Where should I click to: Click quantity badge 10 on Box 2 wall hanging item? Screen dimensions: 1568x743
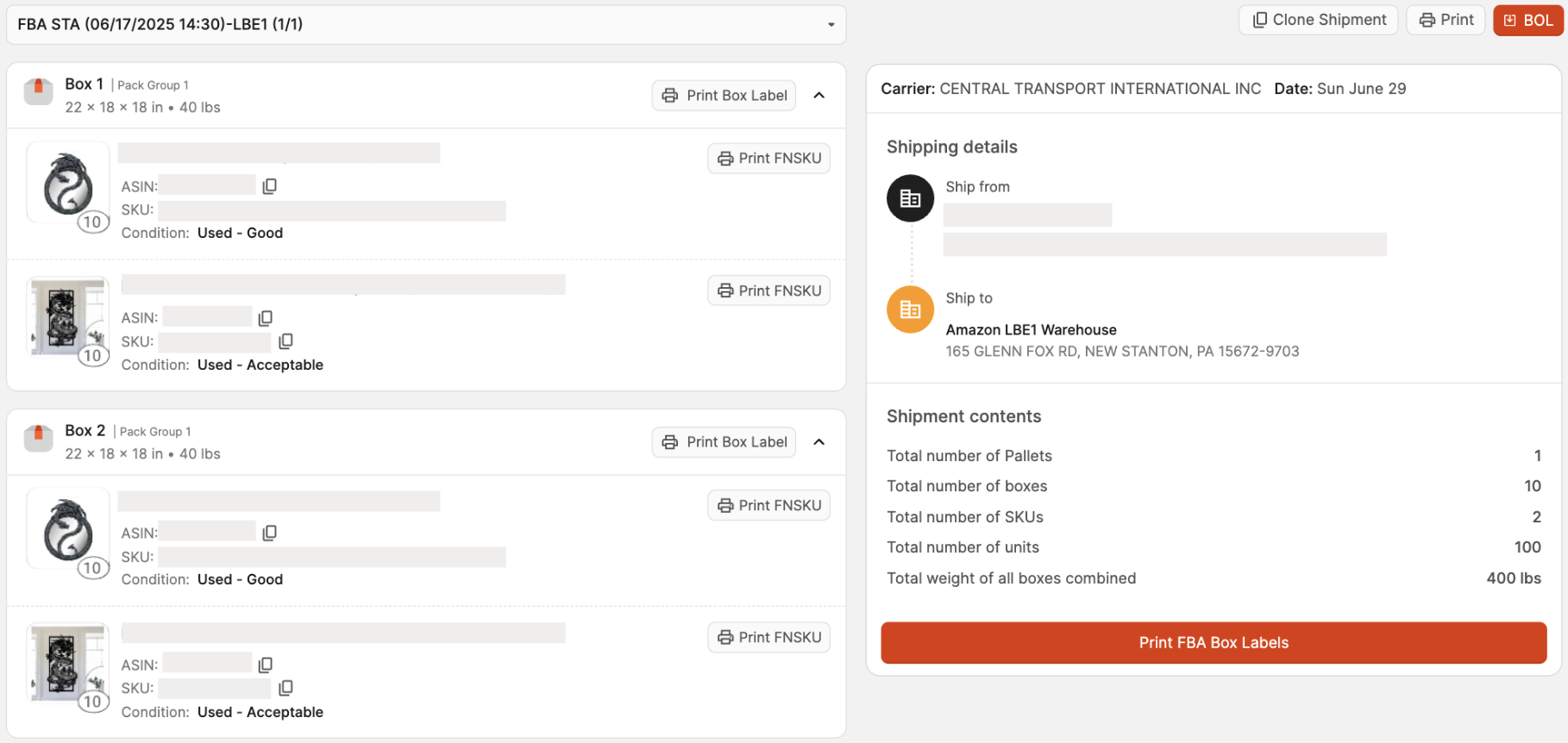92,702
